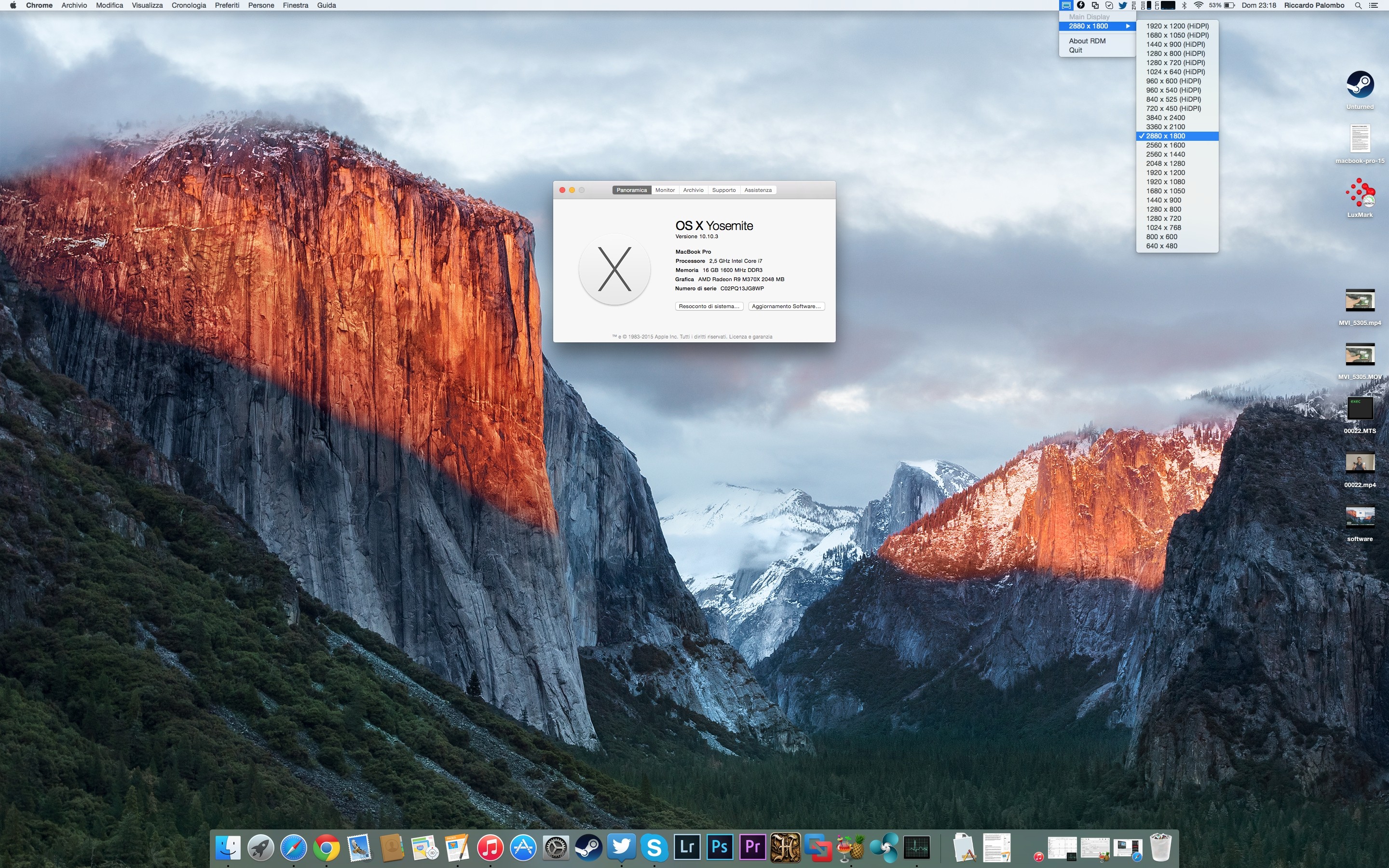1389x868 pixels.
Task: Click the Steam icon in the dock
Action: (589, 847)
